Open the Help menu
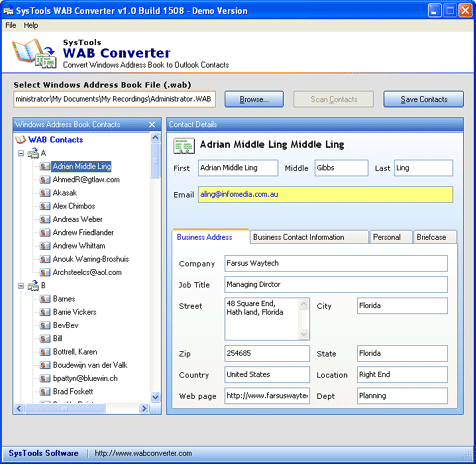Image resolution: width=476 pixels, height=465 pixels. click(31, 25)
